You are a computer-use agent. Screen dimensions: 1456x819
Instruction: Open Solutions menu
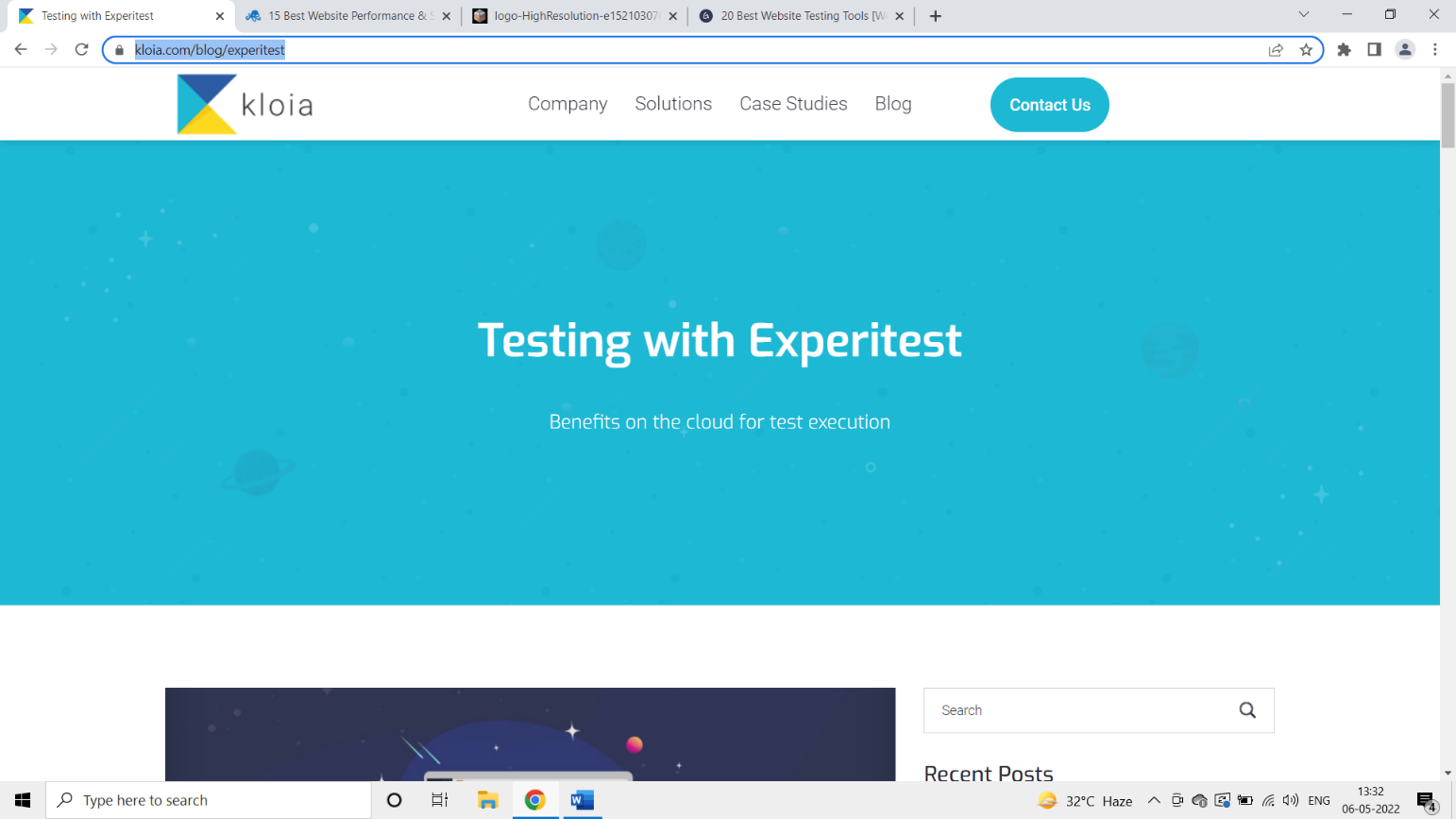click(673, 104)
